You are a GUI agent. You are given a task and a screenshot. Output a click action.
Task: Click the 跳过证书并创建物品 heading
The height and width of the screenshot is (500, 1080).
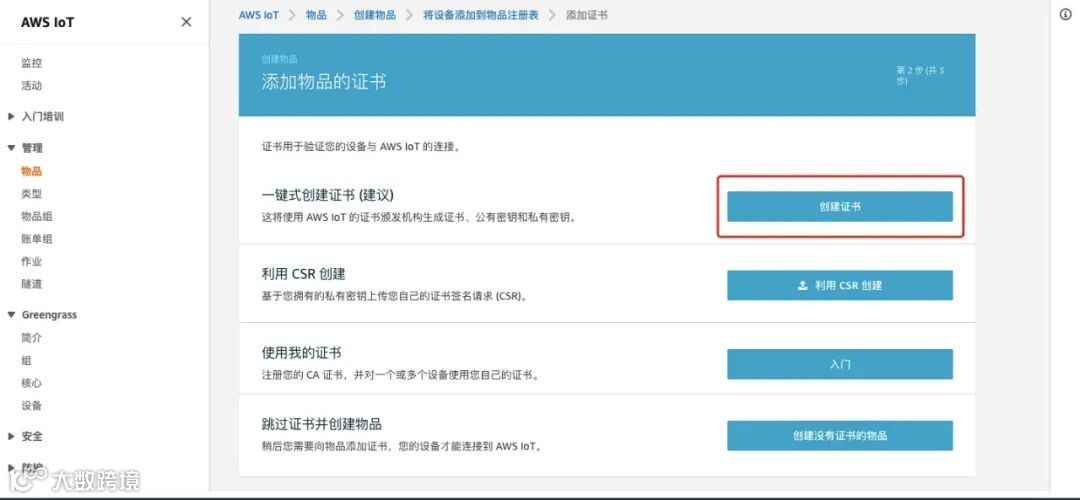[322, 424]
